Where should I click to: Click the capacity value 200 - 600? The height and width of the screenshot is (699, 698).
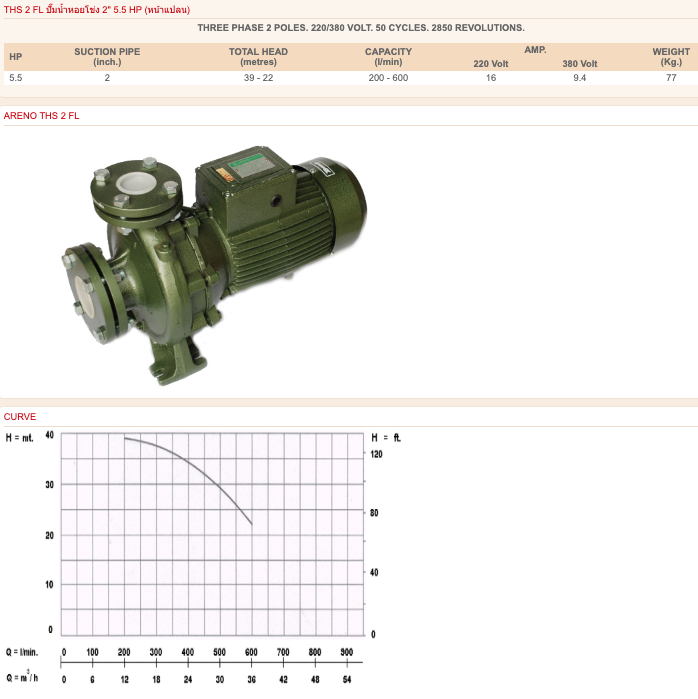point(388,78)
